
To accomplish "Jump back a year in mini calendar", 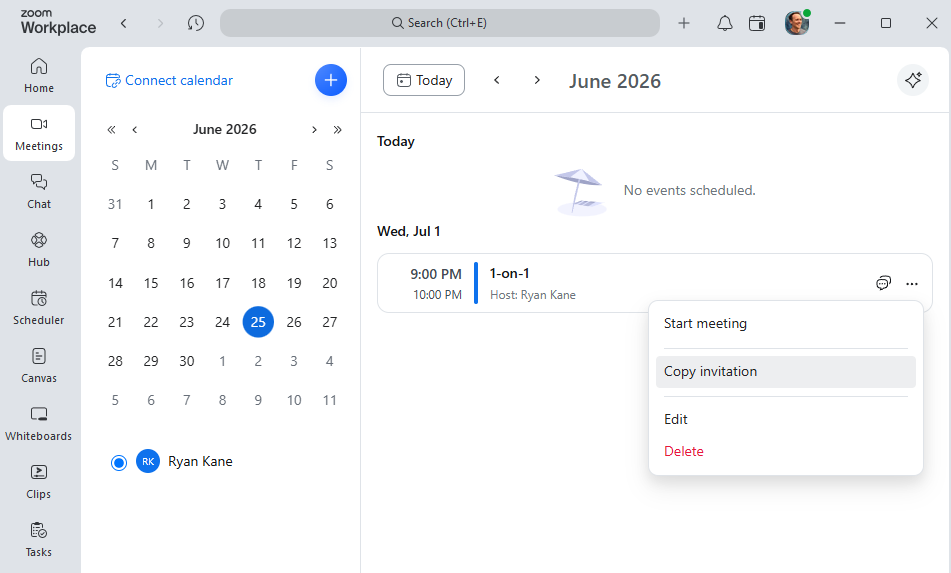I will (111, 129).
